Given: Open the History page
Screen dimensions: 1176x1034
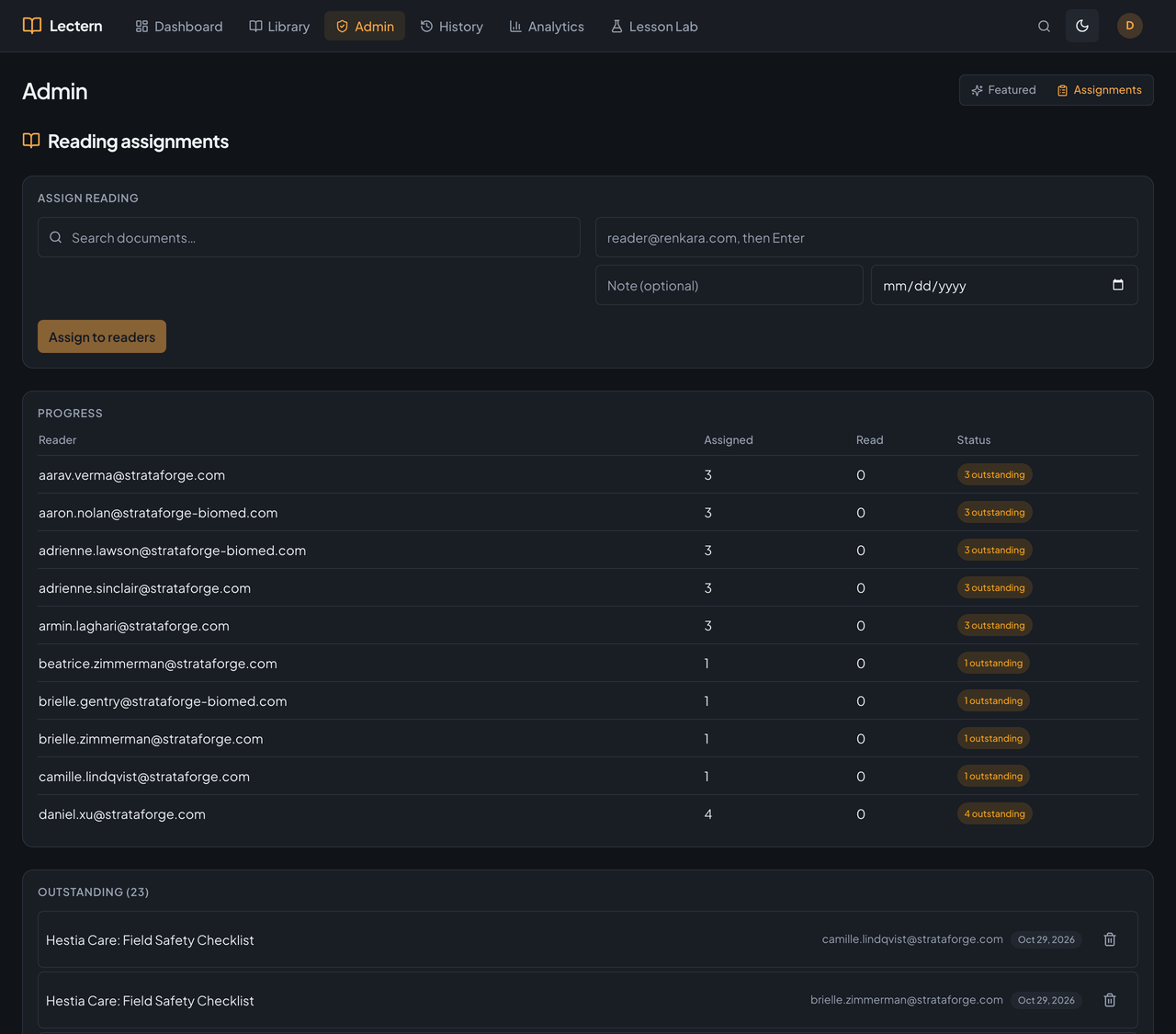Looking at the screenshot, I should [x=452, y=26].
